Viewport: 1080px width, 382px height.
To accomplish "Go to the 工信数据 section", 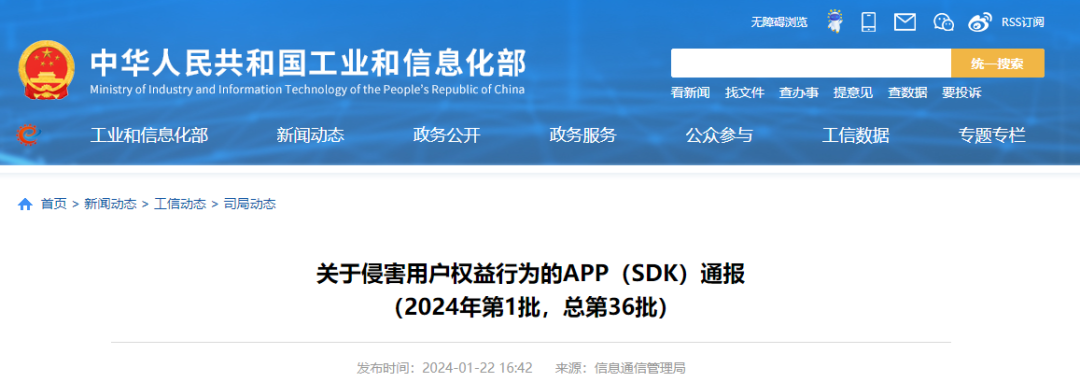I will point(855,136).
